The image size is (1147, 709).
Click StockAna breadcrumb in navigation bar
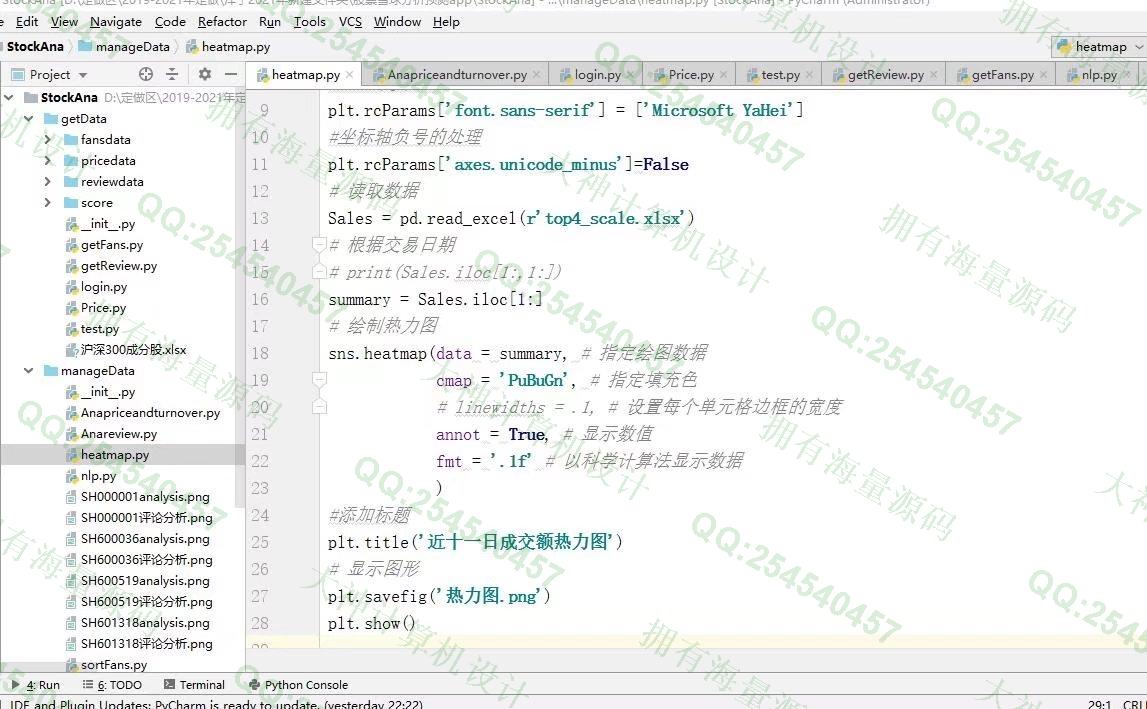pyautogui.click(x=35, y=47)
